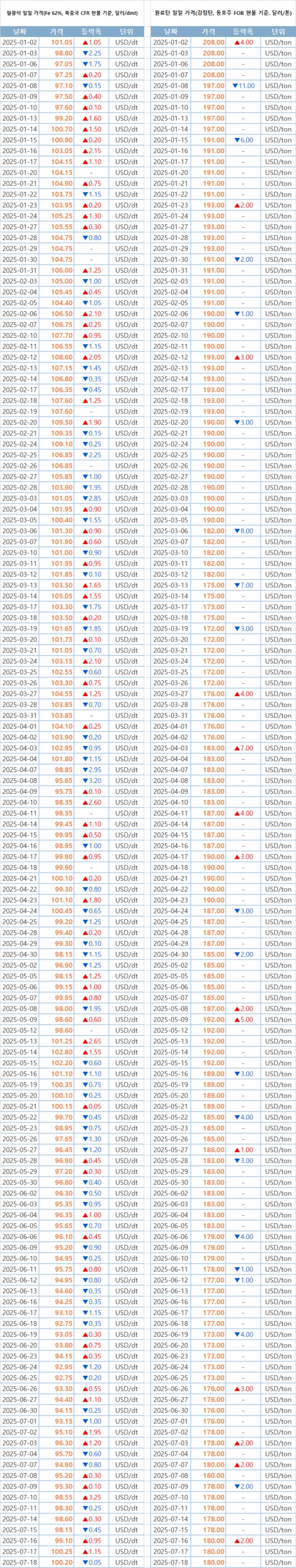Click the ▲5.00 rise indicator for 2025-05-09

pos(243,1020)
